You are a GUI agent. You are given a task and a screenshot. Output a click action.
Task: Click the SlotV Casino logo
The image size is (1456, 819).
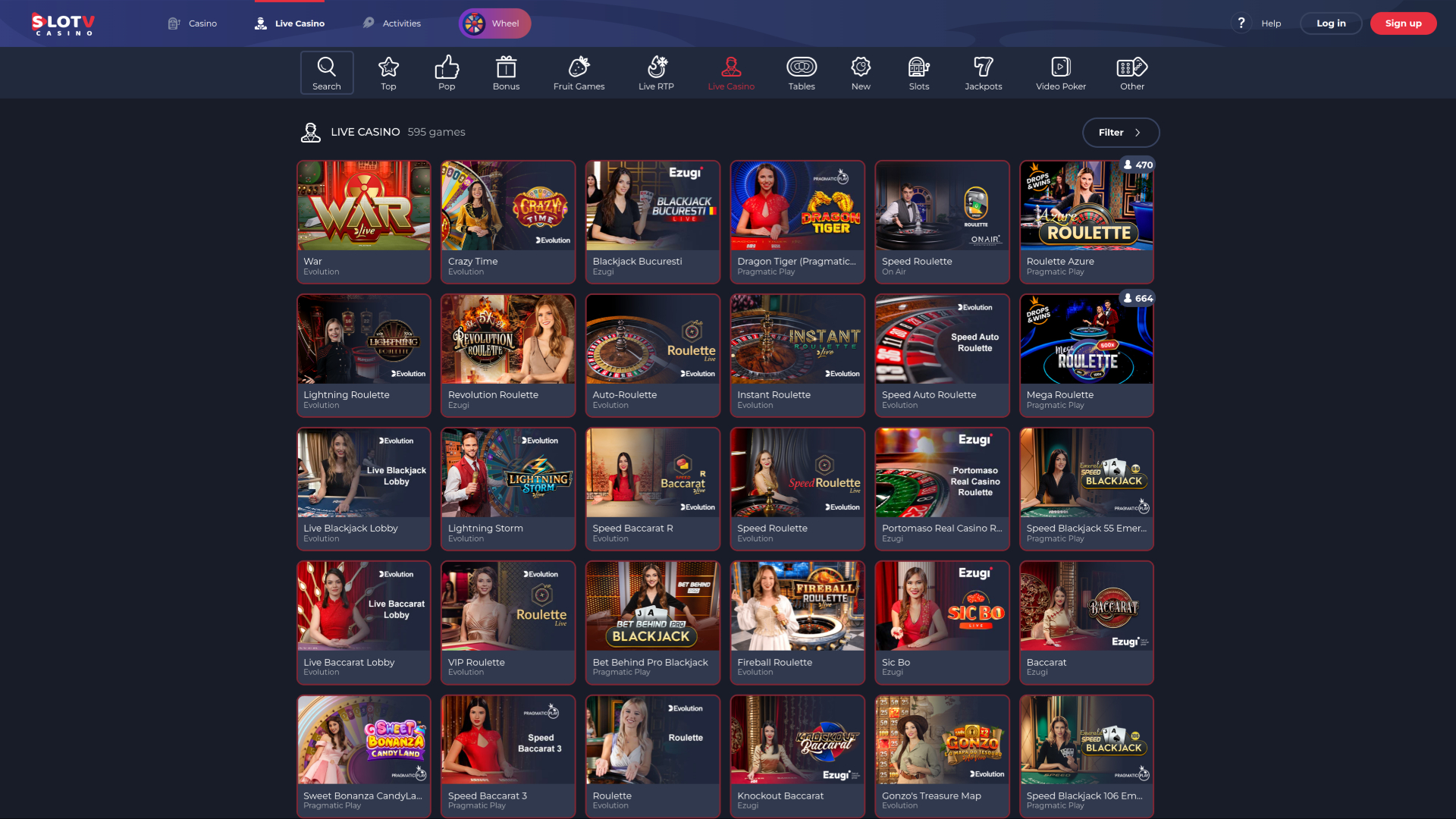click(62, 24)
